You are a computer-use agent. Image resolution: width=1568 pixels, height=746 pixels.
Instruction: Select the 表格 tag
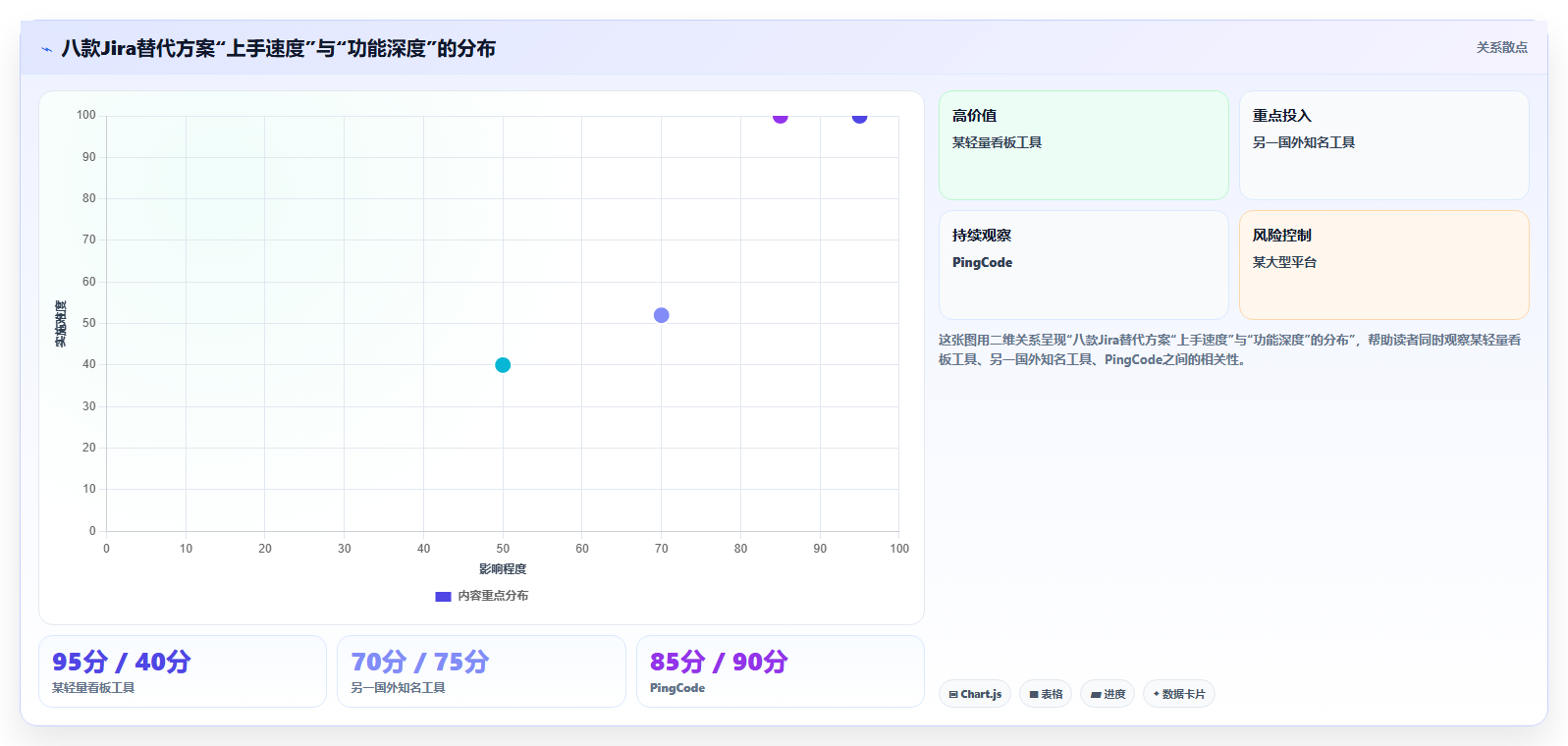[1046, 694]
